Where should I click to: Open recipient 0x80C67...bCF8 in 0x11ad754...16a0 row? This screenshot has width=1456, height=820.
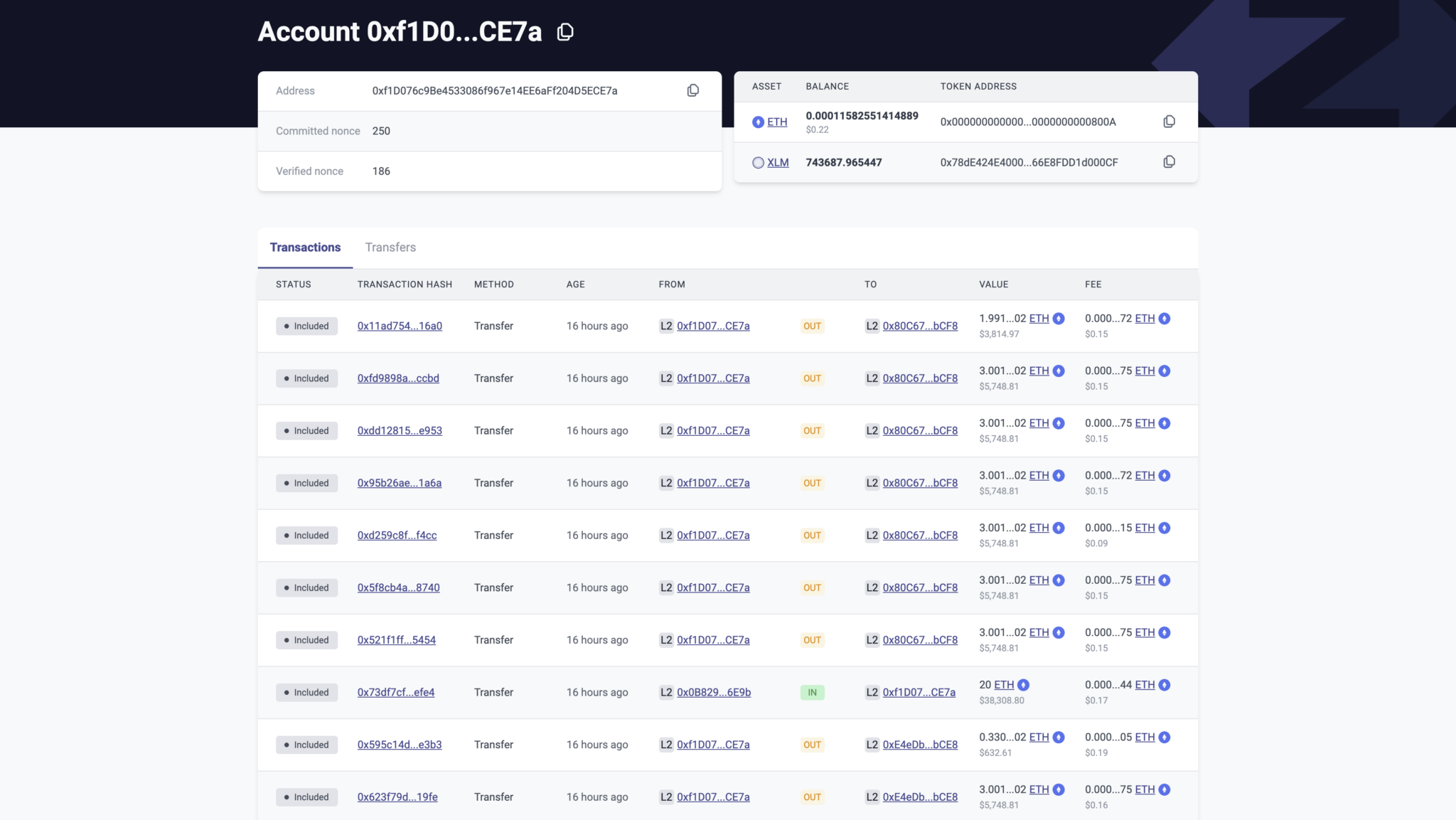(920, 326)
